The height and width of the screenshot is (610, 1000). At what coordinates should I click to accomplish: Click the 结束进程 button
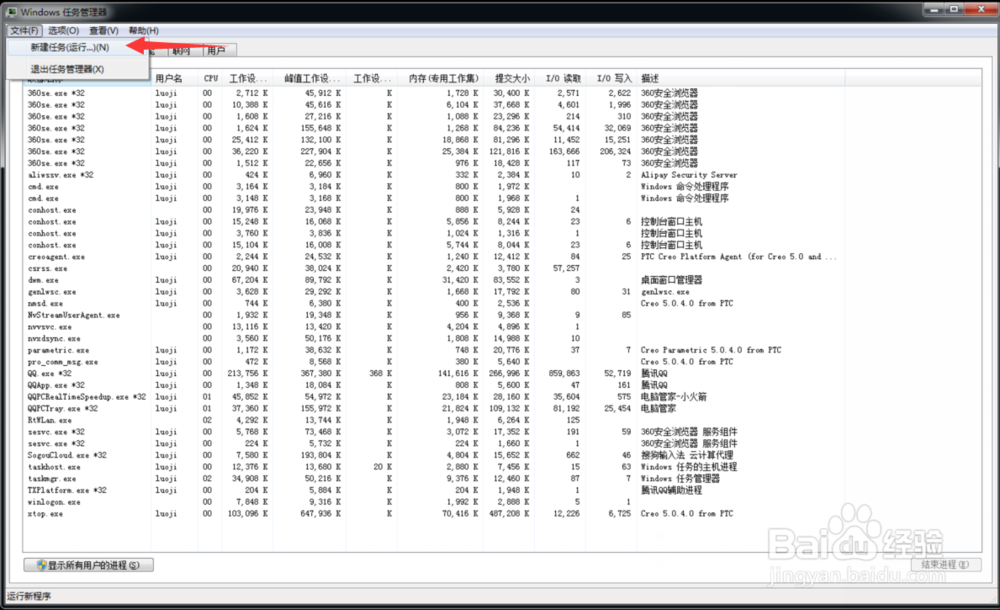[945, 565]
